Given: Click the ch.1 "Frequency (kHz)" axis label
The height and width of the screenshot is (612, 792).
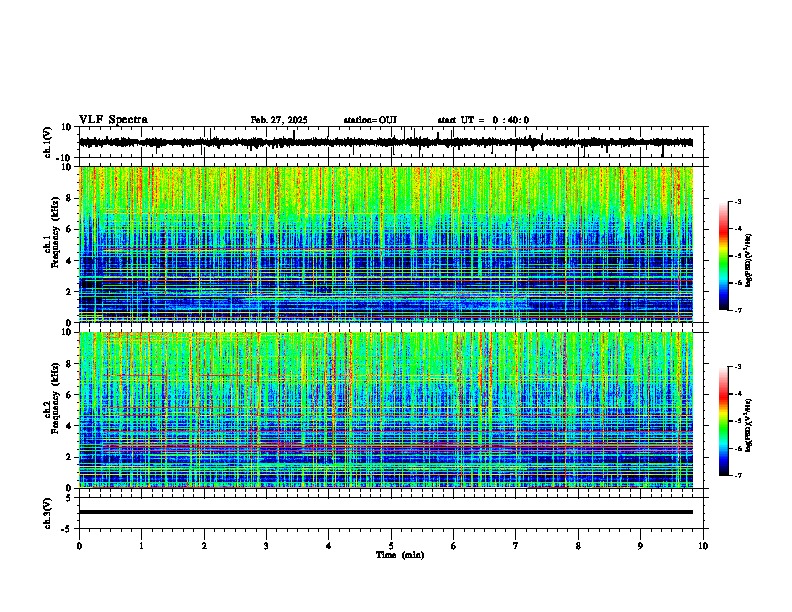Looking at the screenshot, I should [55, 232].
